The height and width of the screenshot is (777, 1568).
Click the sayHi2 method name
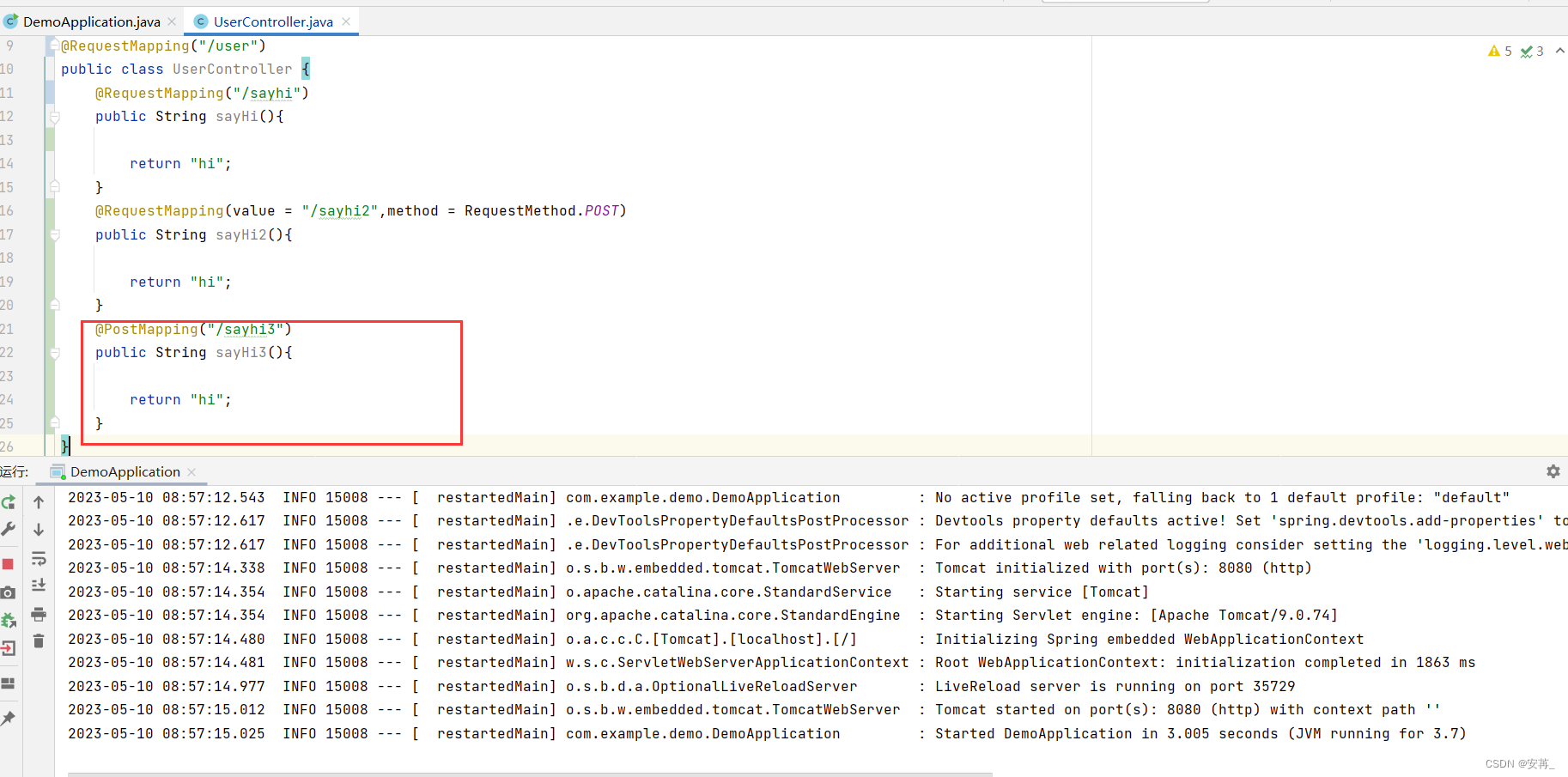tap(241, 235)
